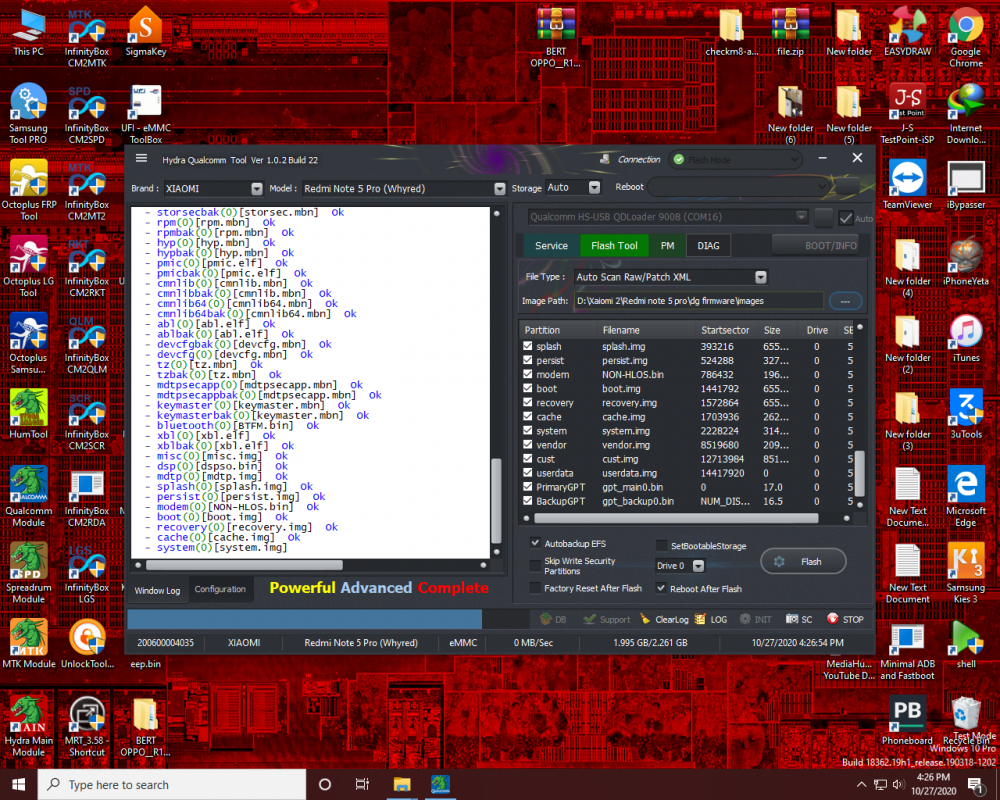Click the DB database icon button
Image resolution: width=1000 pixels, height=800 pixels.
tap(552, 619)
